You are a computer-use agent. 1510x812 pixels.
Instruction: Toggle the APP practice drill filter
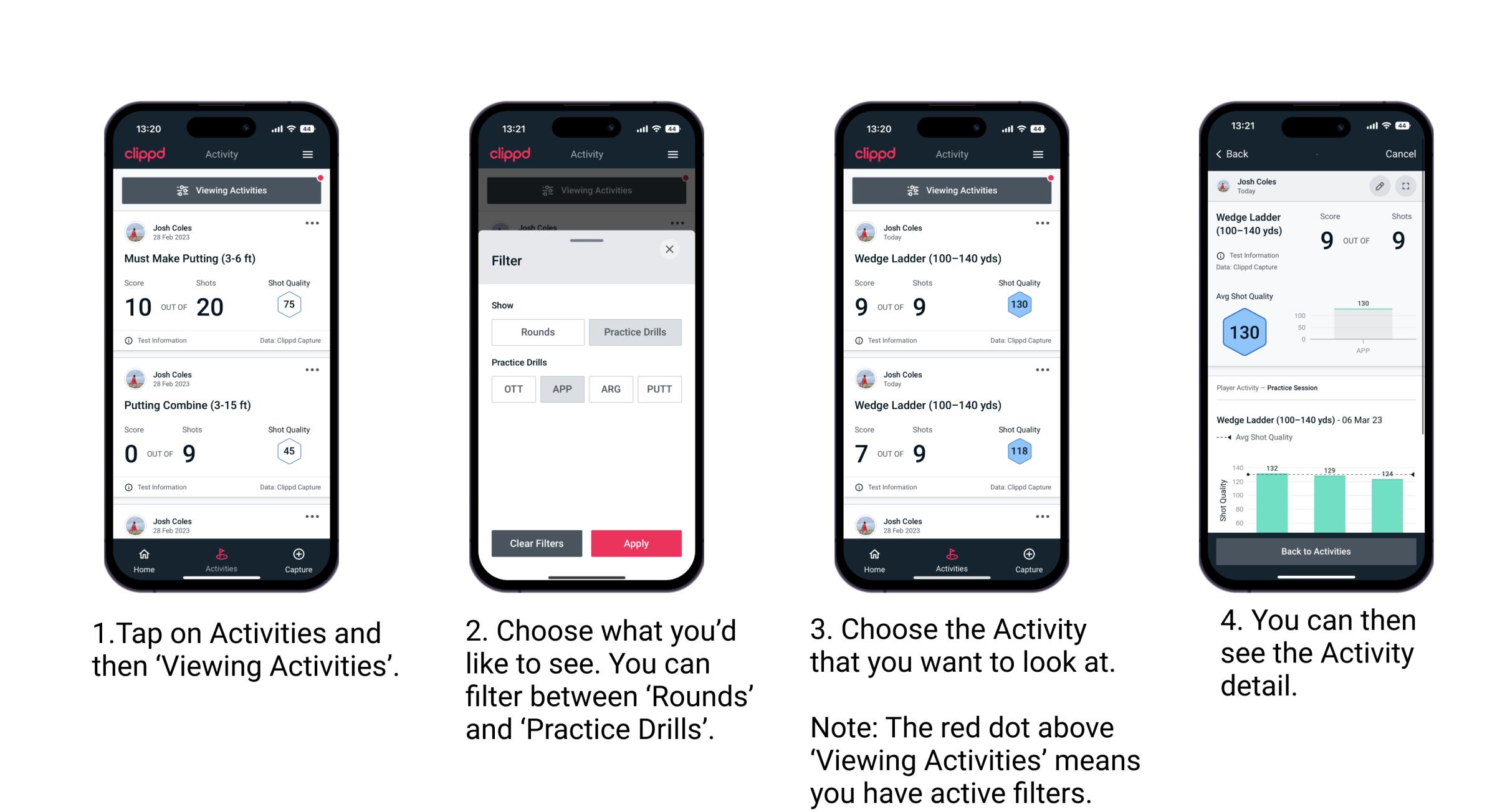[x=560, y=389]
